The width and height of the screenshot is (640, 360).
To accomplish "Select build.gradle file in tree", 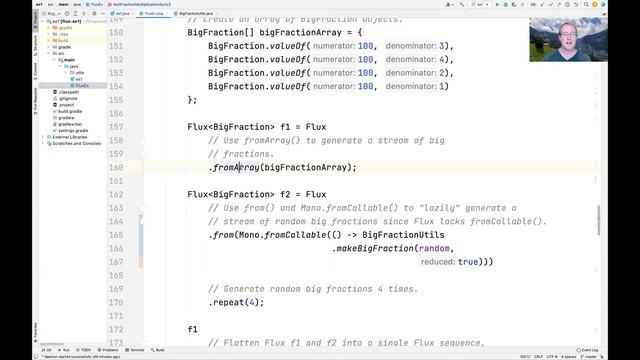I will click(x=67, y=111).
